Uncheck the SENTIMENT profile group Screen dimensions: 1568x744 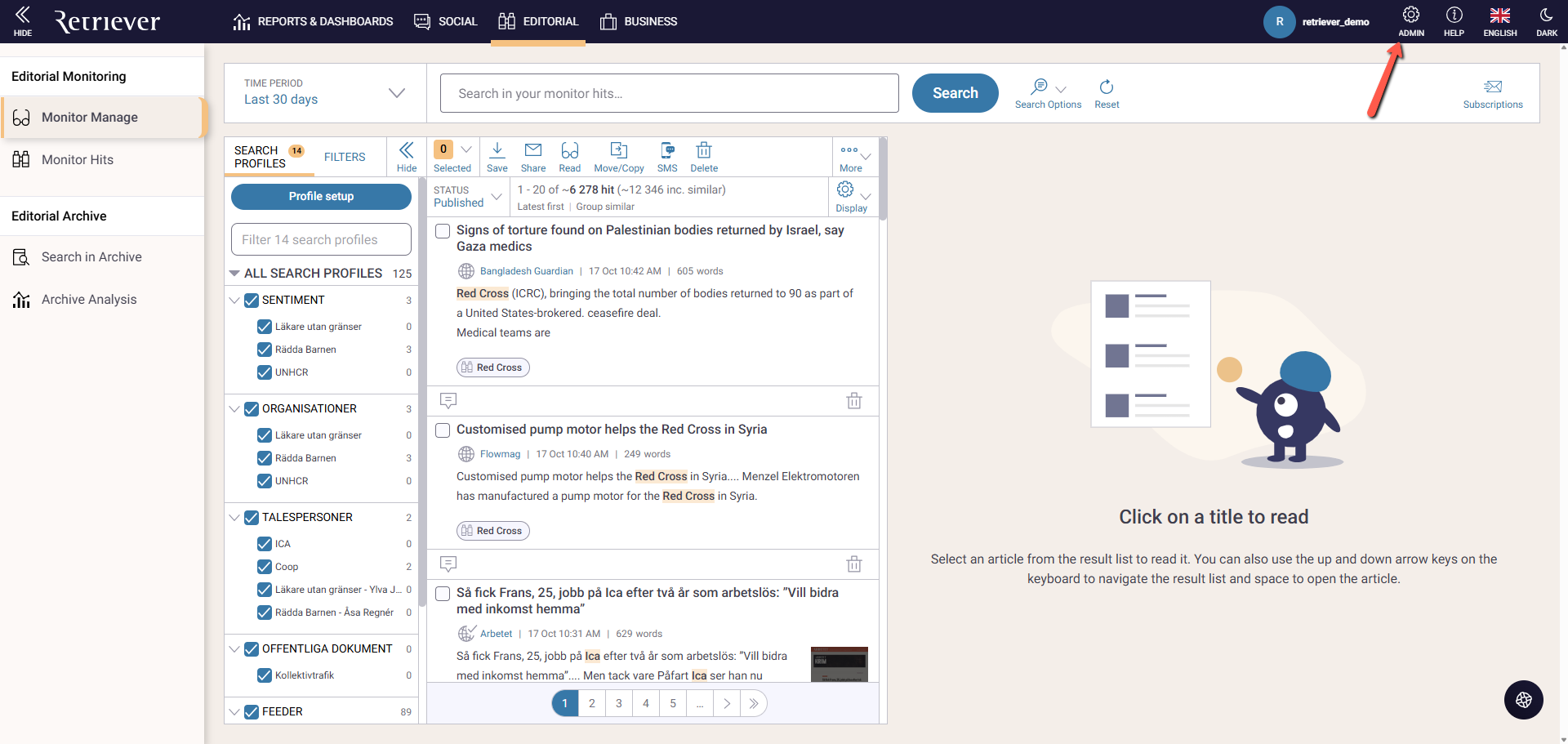(x=252, y=301)
